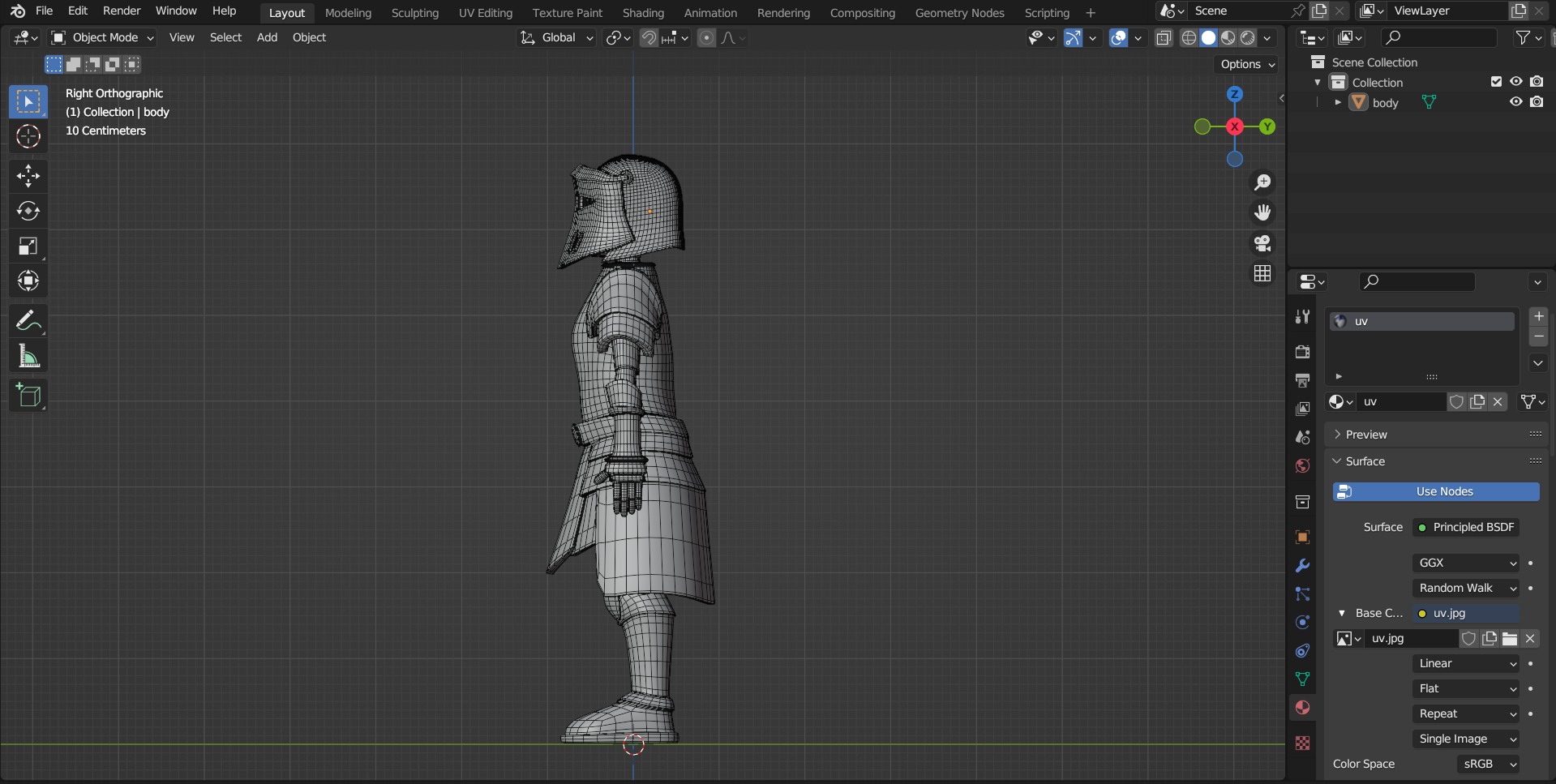Add a new material slot
This screenshot has height=784, width=1556.
coord(1538,316)
